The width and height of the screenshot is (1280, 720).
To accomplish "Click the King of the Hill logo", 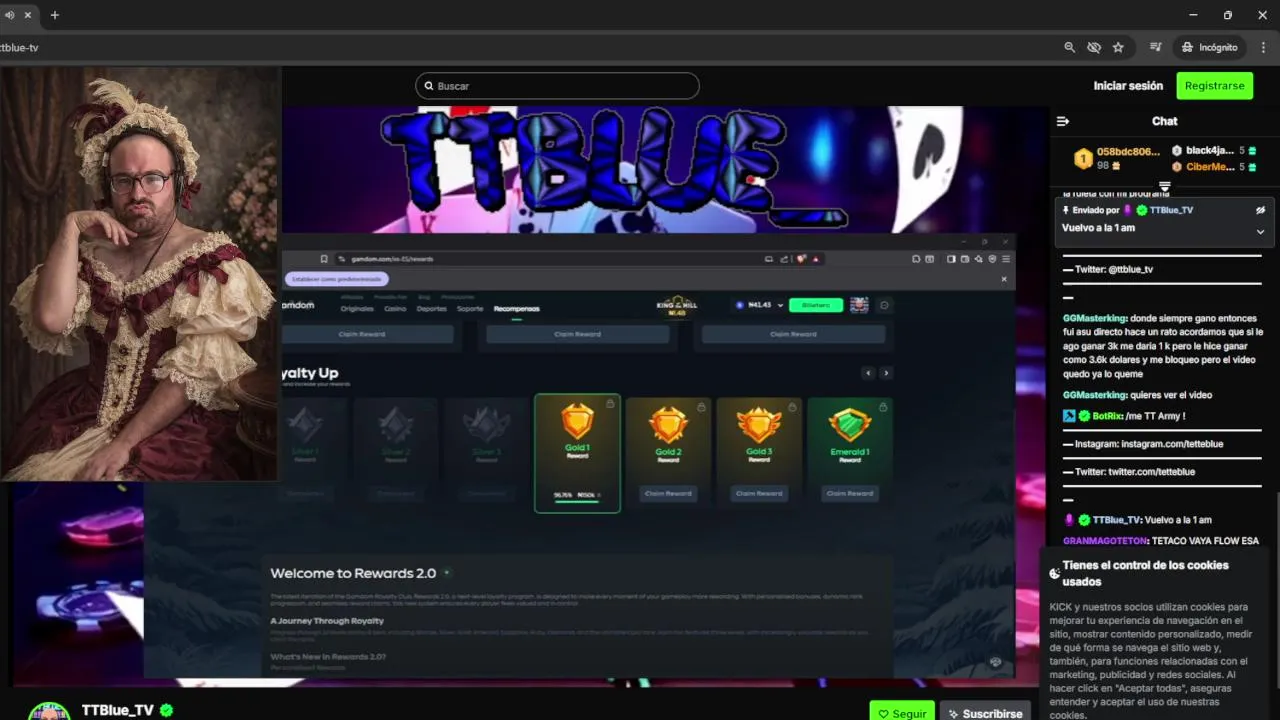I will [677, 305].
